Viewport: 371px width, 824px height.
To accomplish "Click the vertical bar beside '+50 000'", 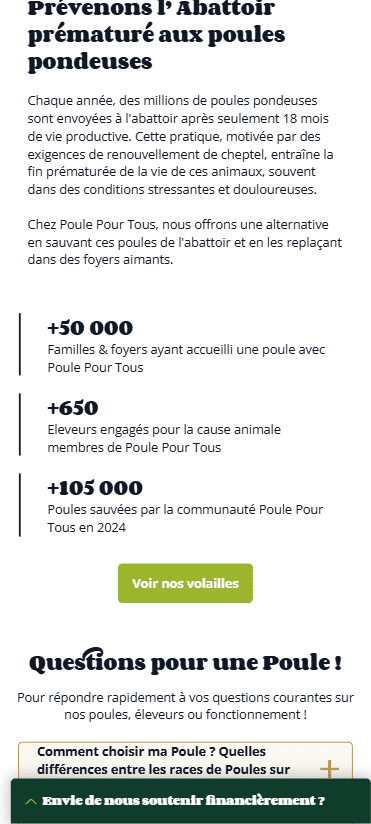I will click(x=20, y=344).
